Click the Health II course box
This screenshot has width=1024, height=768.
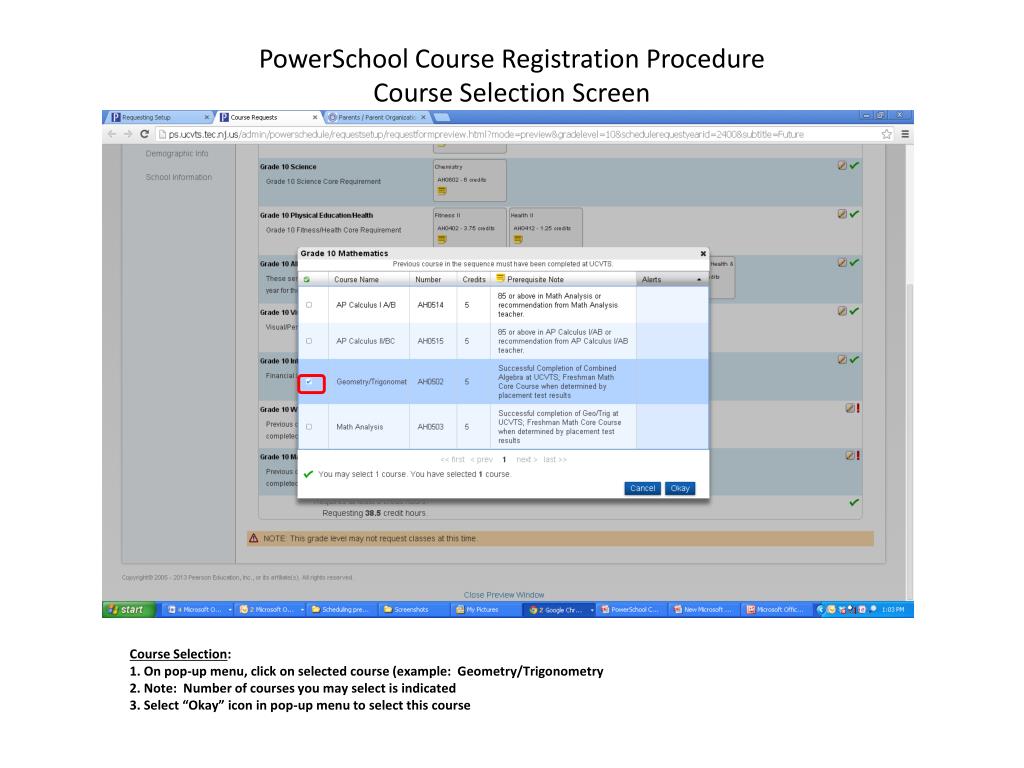click(545, 228)
